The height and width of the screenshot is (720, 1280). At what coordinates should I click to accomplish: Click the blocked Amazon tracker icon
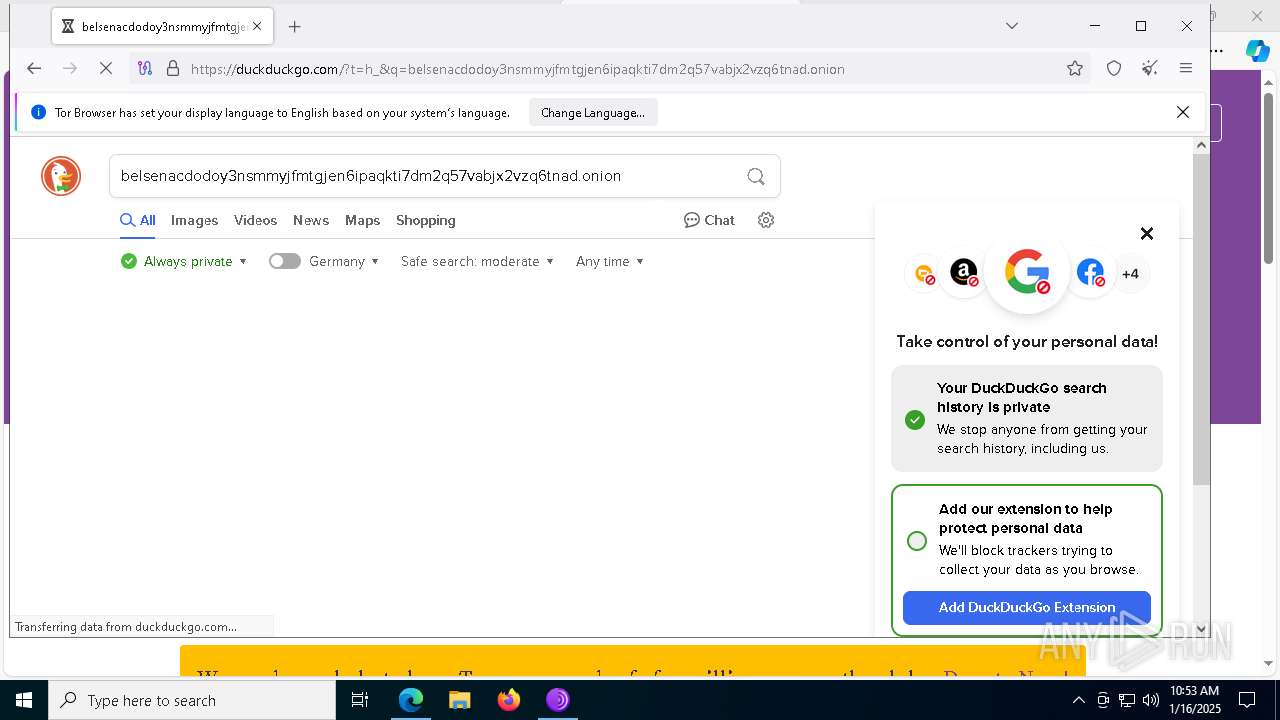pos(964,273)
